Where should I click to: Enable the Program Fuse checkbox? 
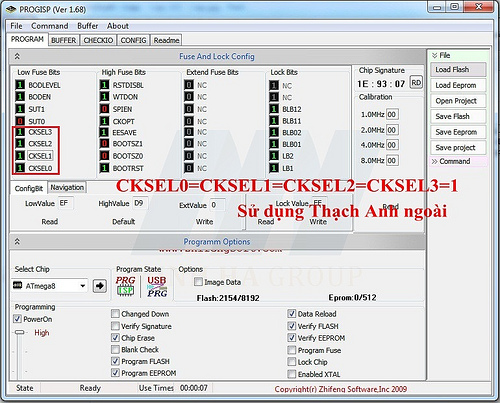click(292, 350)
